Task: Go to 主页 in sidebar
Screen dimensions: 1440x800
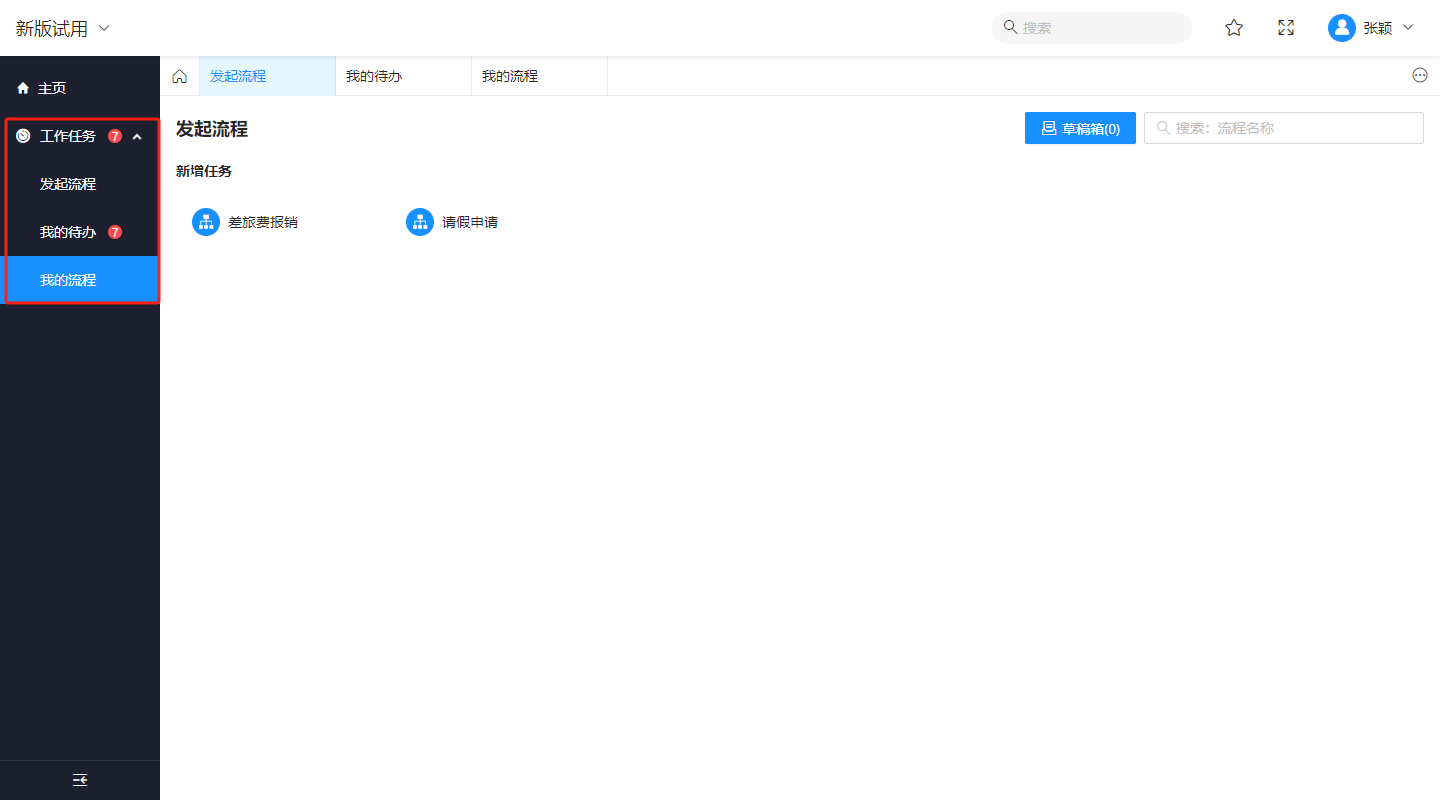Action: click(x=52, y=88)
